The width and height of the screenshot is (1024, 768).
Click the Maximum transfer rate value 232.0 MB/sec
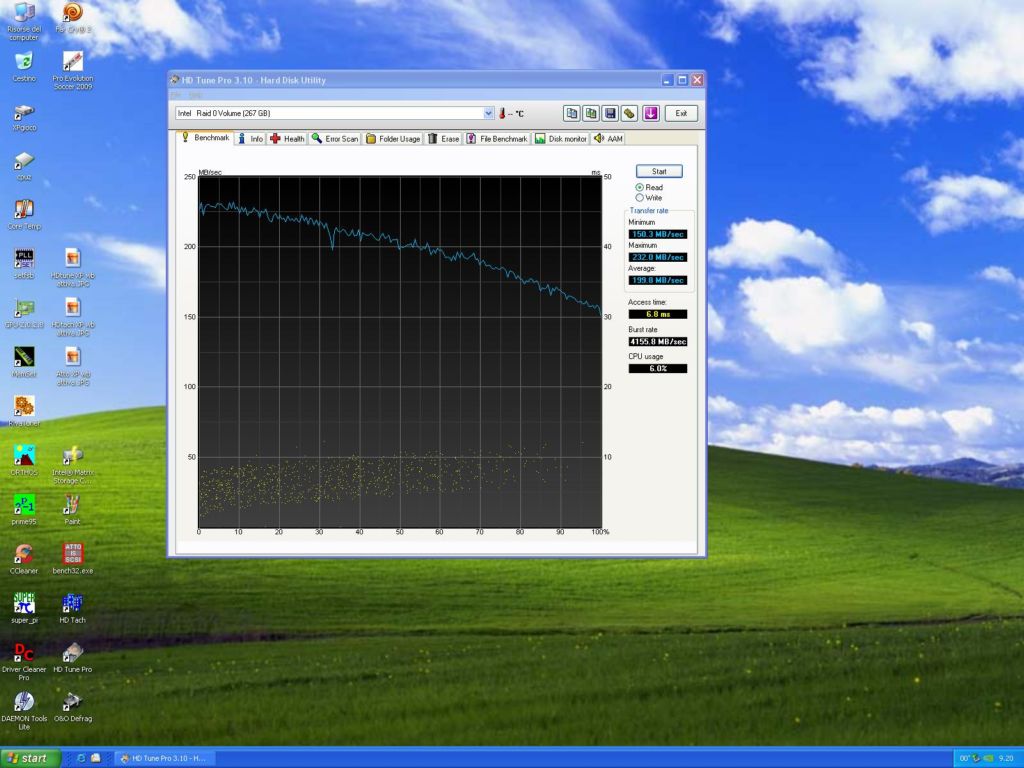[658, 257]
